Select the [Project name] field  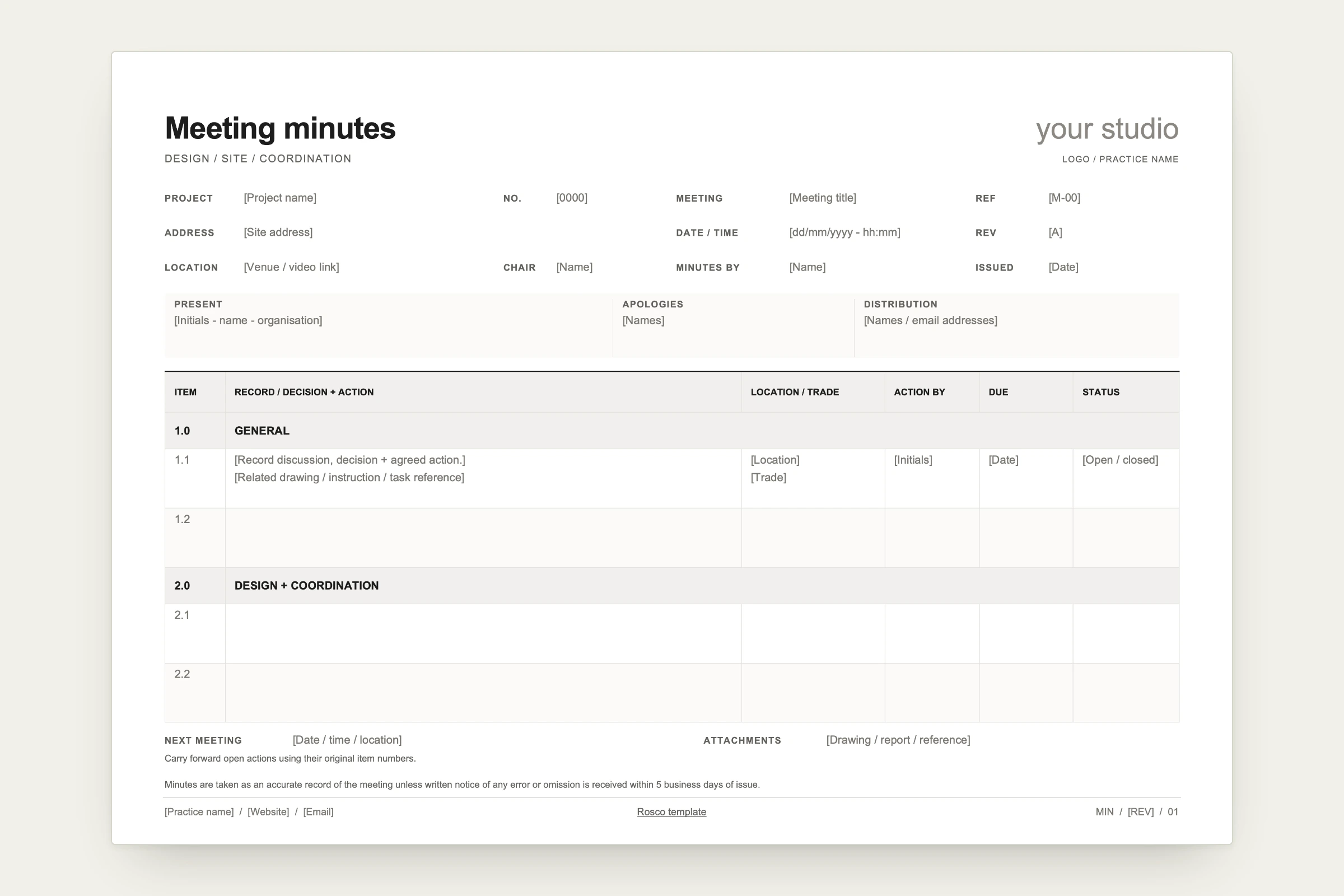(280, 198)
